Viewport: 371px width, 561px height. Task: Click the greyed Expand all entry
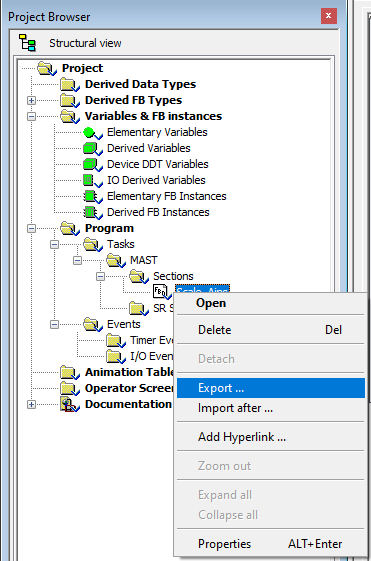coord(270,495)
